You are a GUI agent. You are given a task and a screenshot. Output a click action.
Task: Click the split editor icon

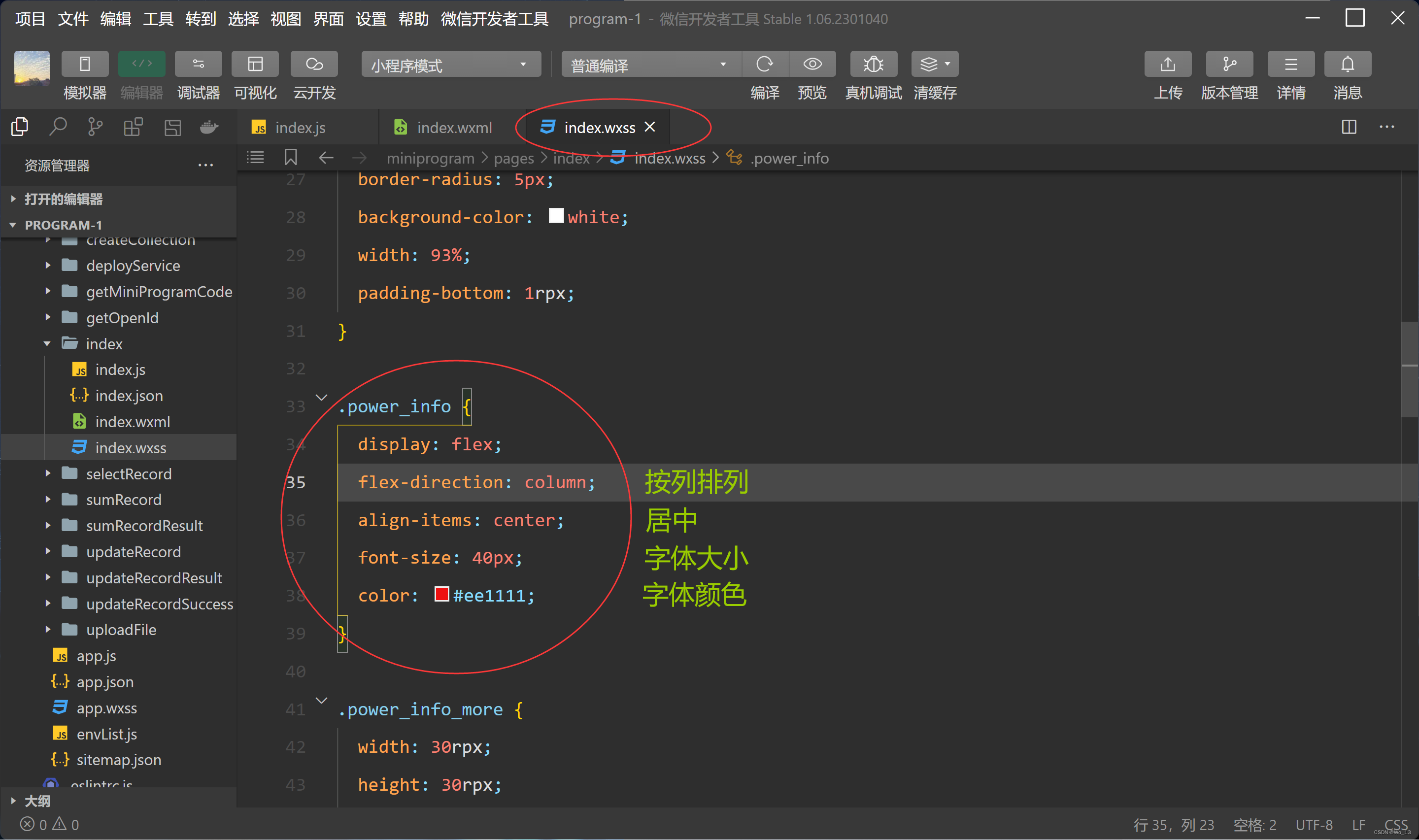point(1349,127)
